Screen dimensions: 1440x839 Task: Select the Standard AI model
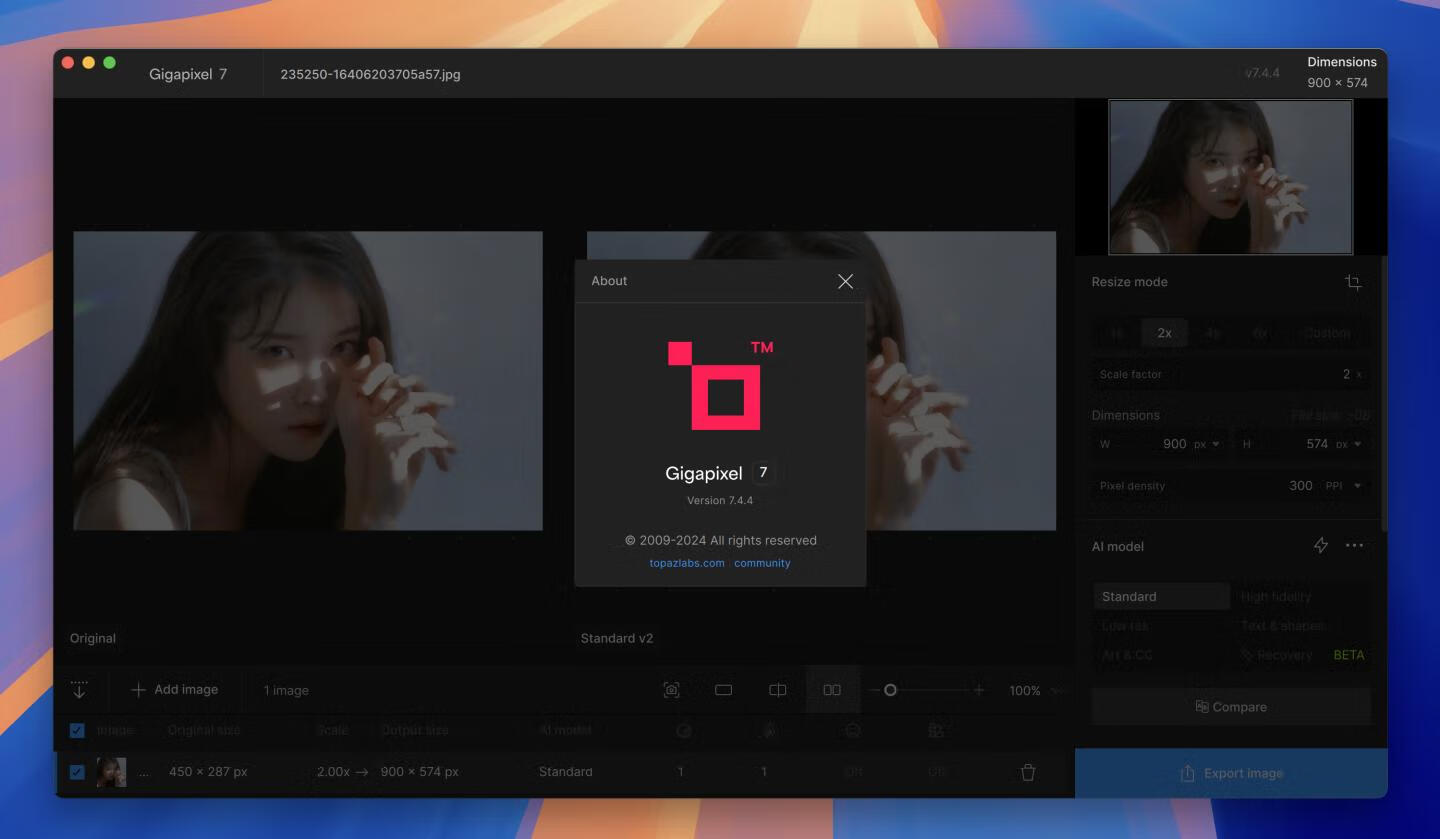tap(1161, 596)
